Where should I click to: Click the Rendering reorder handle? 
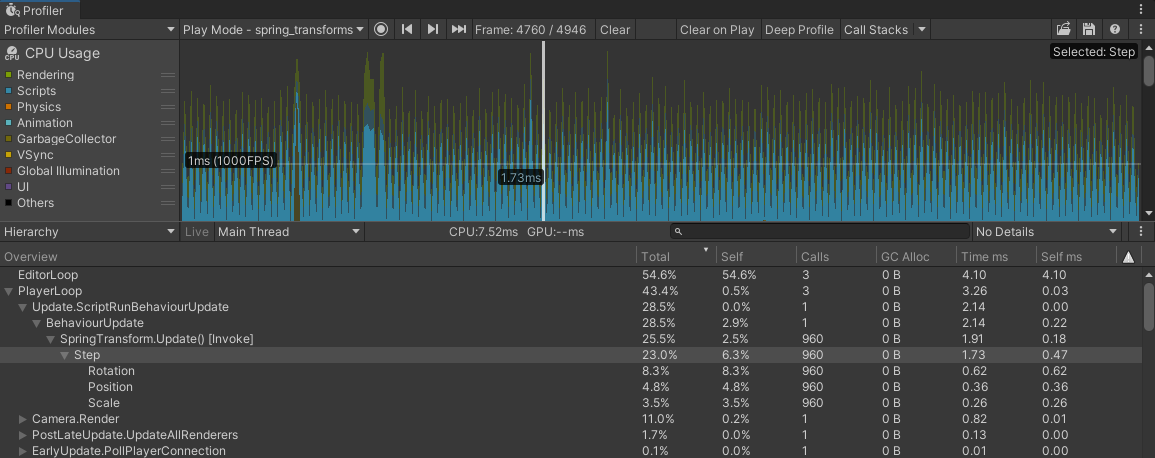click(x=168, y=75)
